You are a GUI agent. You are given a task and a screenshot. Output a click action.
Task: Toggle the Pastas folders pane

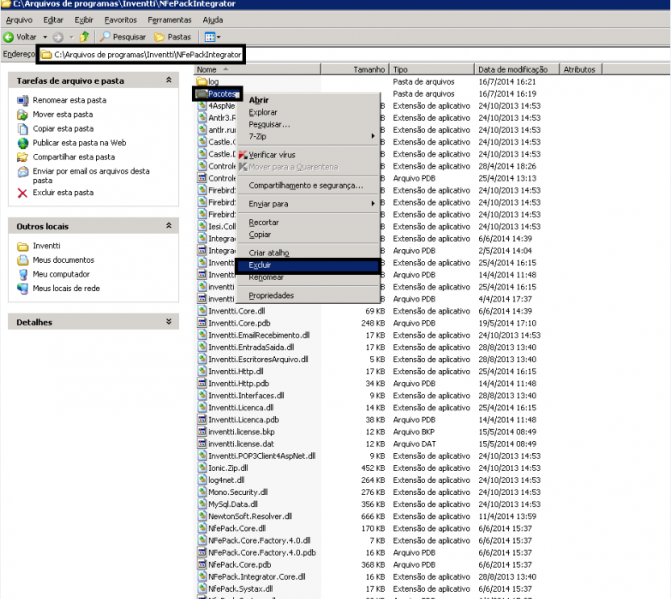[x=172, y=37]
